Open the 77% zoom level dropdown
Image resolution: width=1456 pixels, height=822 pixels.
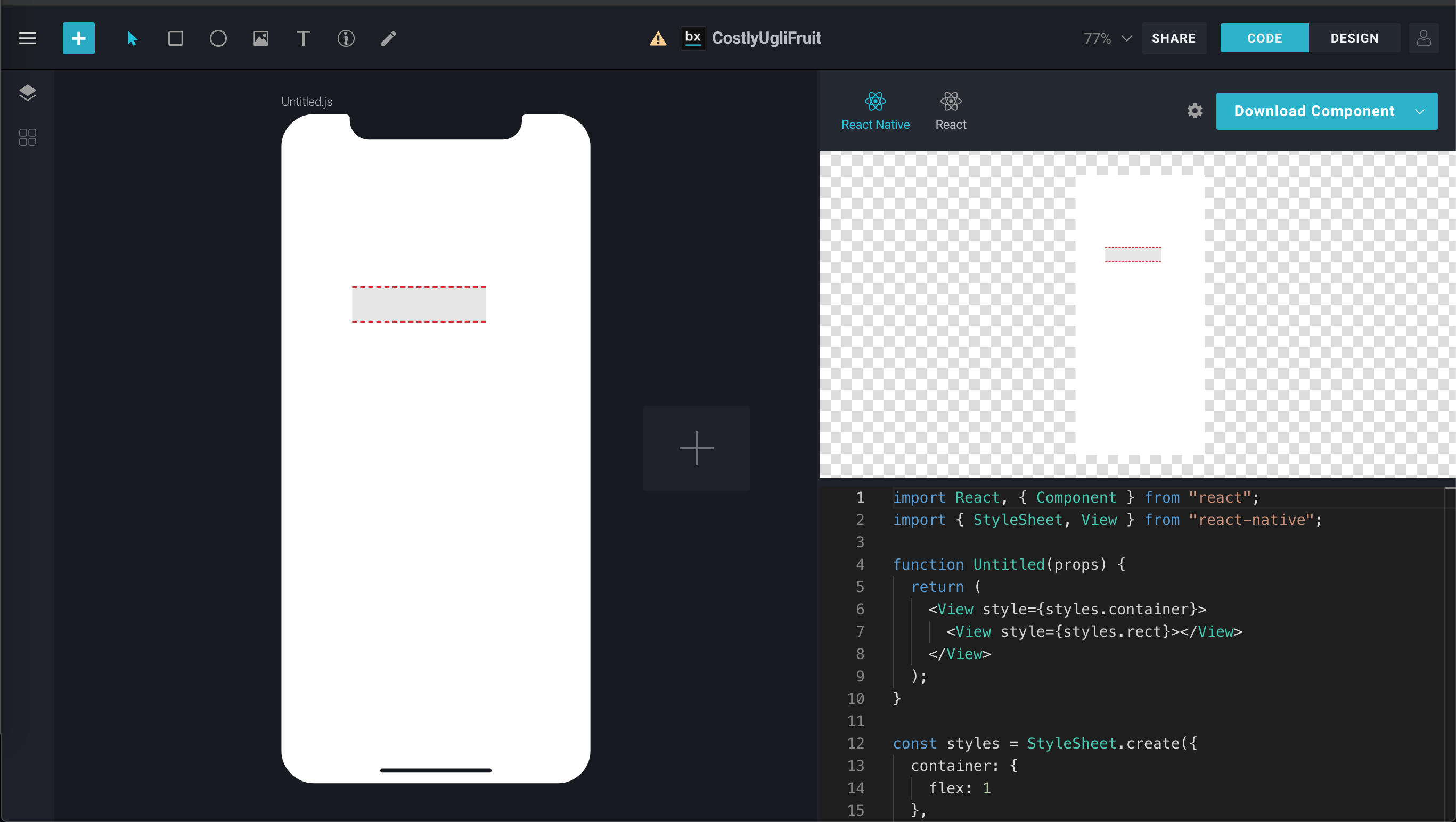tap(1107, 38)
